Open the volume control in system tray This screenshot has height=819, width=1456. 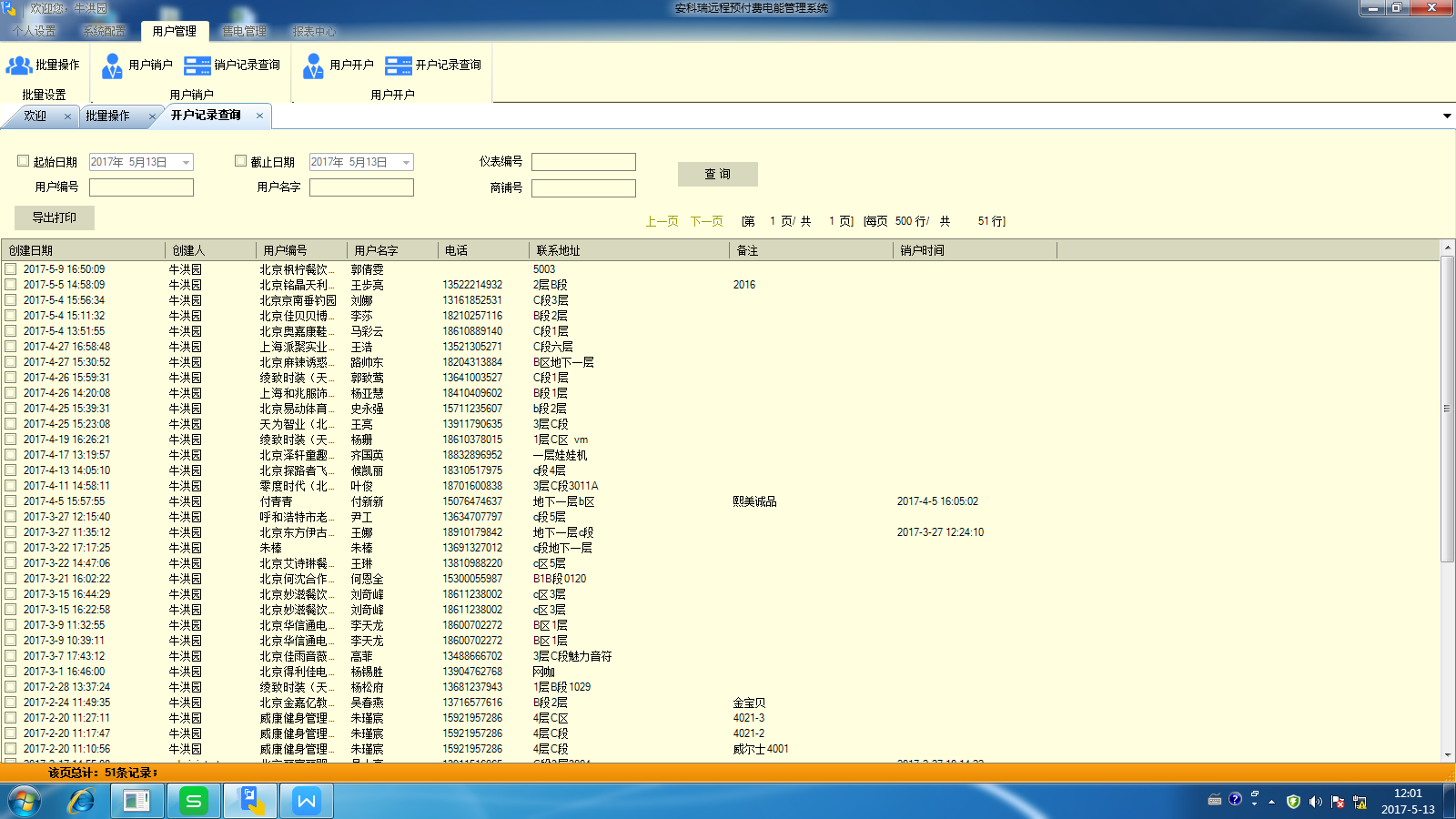coord(1315,802)
